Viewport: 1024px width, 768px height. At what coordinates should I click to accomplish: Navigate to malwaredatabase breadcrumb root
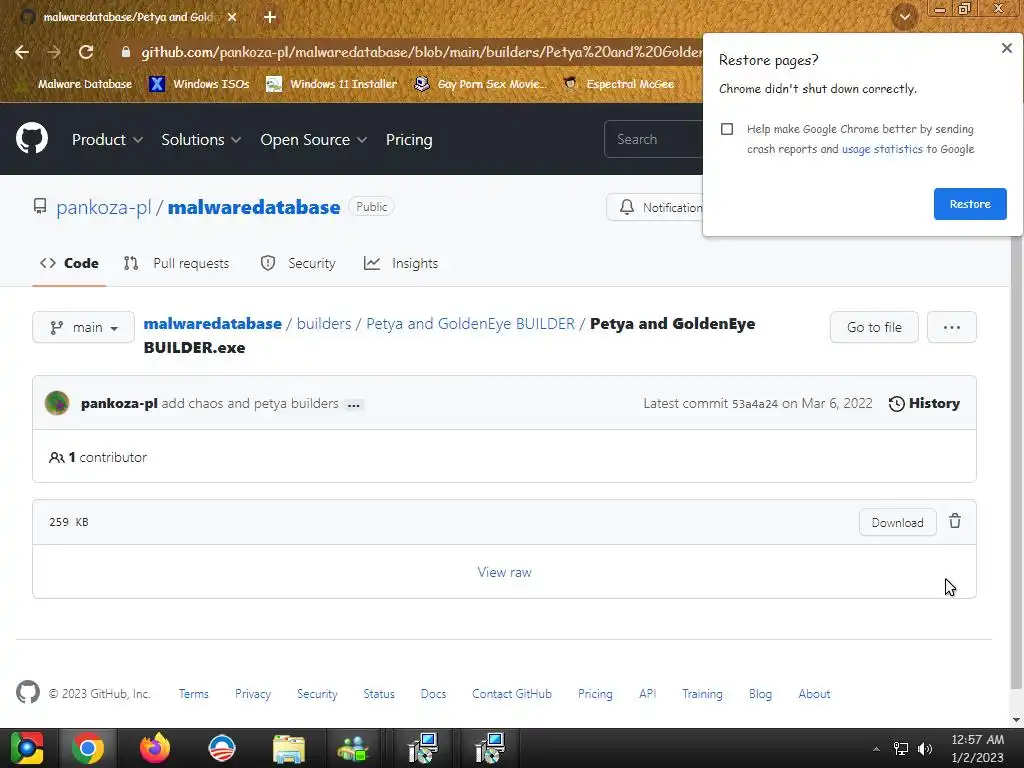coord(213,324)
